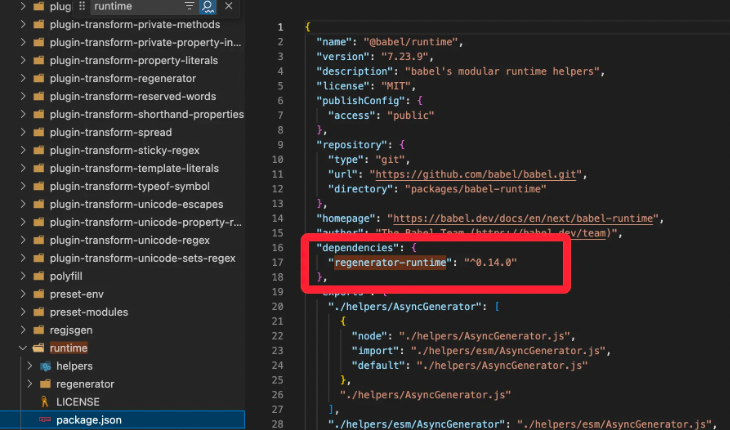The height and width of the screenshot is (430, 730).
Task: Click the "regenerator-runtime" dependency key
Action: [x=390, y=262]
